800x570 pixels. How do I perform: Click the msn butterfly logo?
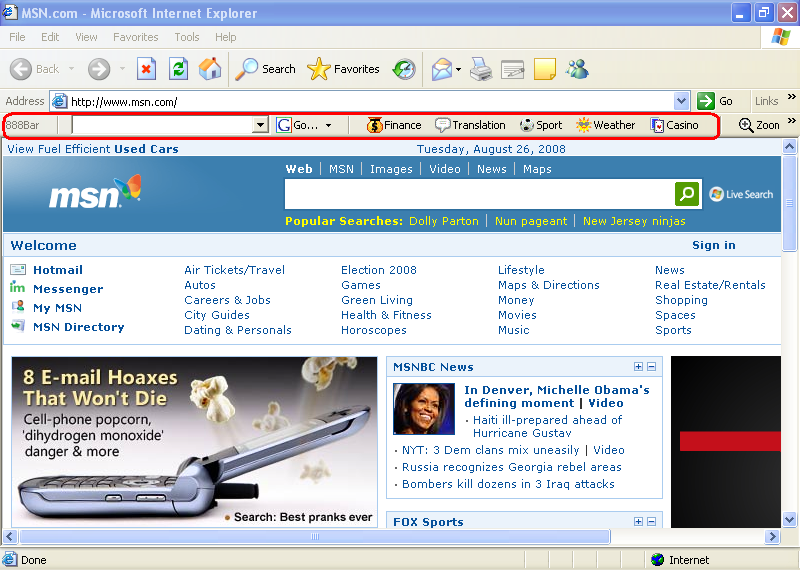95,192
